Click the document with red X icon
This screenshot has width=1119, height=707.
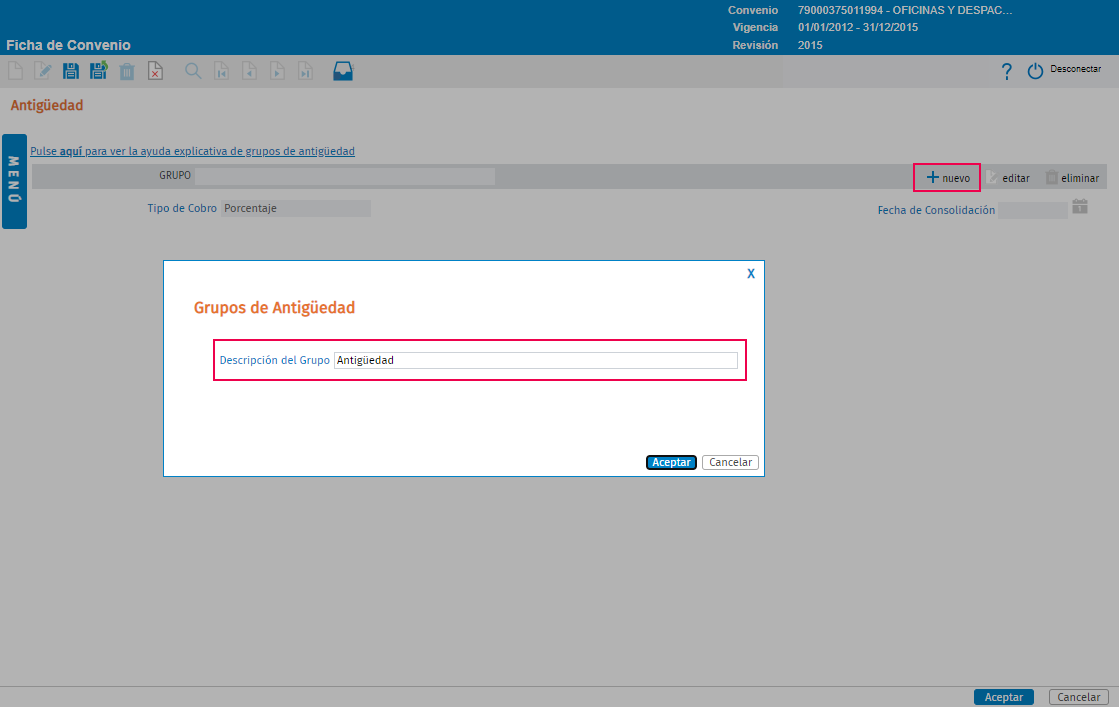(155, 71)
